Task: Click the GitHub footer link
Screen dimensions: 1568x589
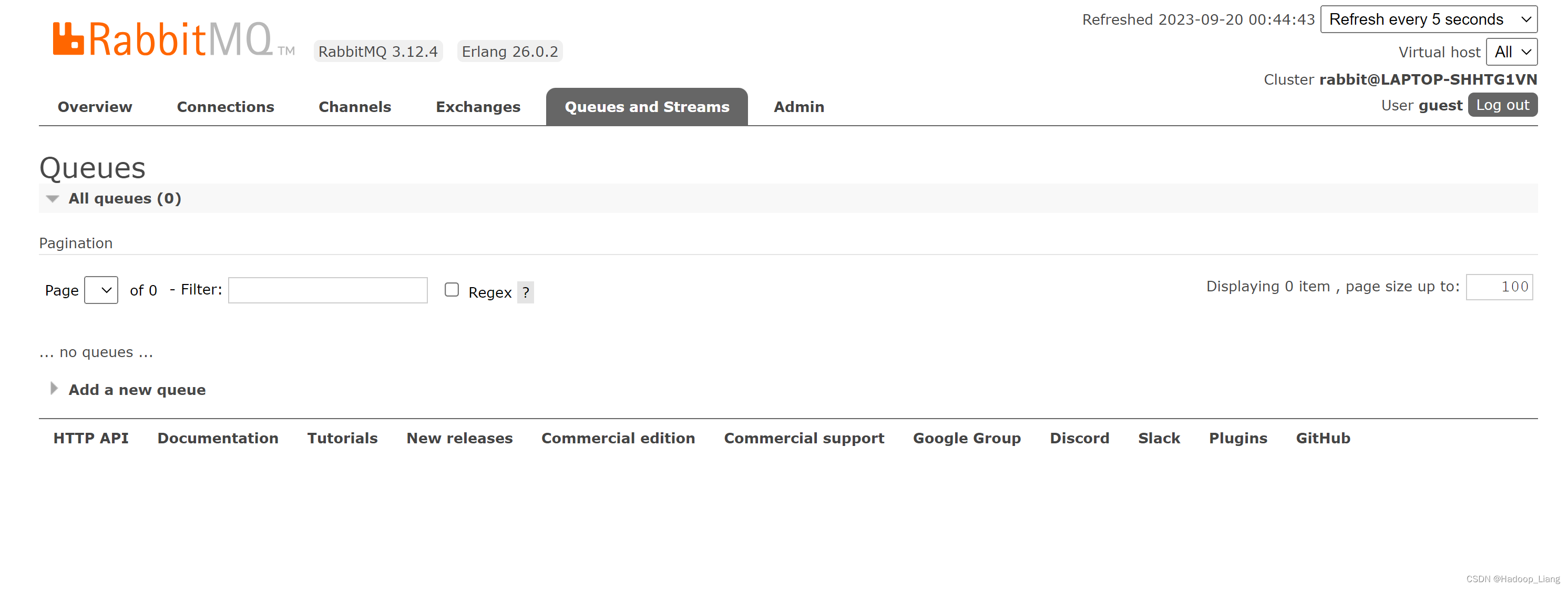Action: click(x=1322, y=438)
